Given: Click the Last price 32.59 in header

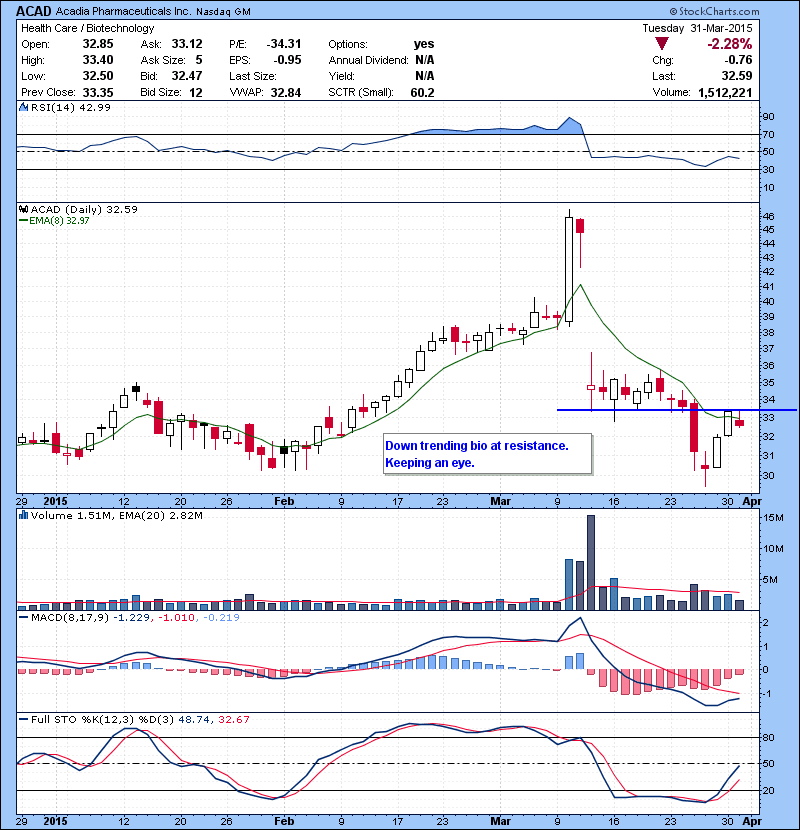Looking at the screenshot, I should [x=737, y=76].
